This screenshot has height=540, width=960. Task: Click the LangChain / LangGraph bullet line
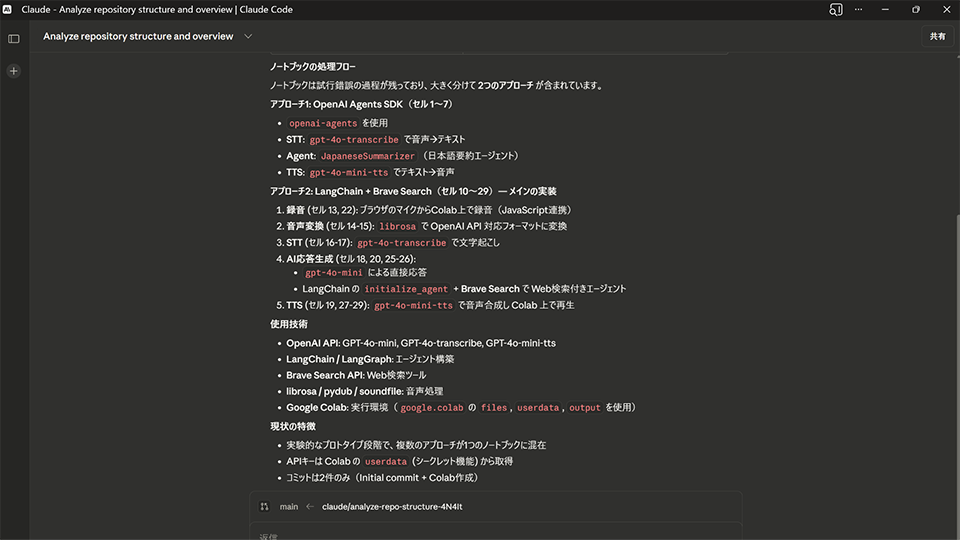click(370, 359)
